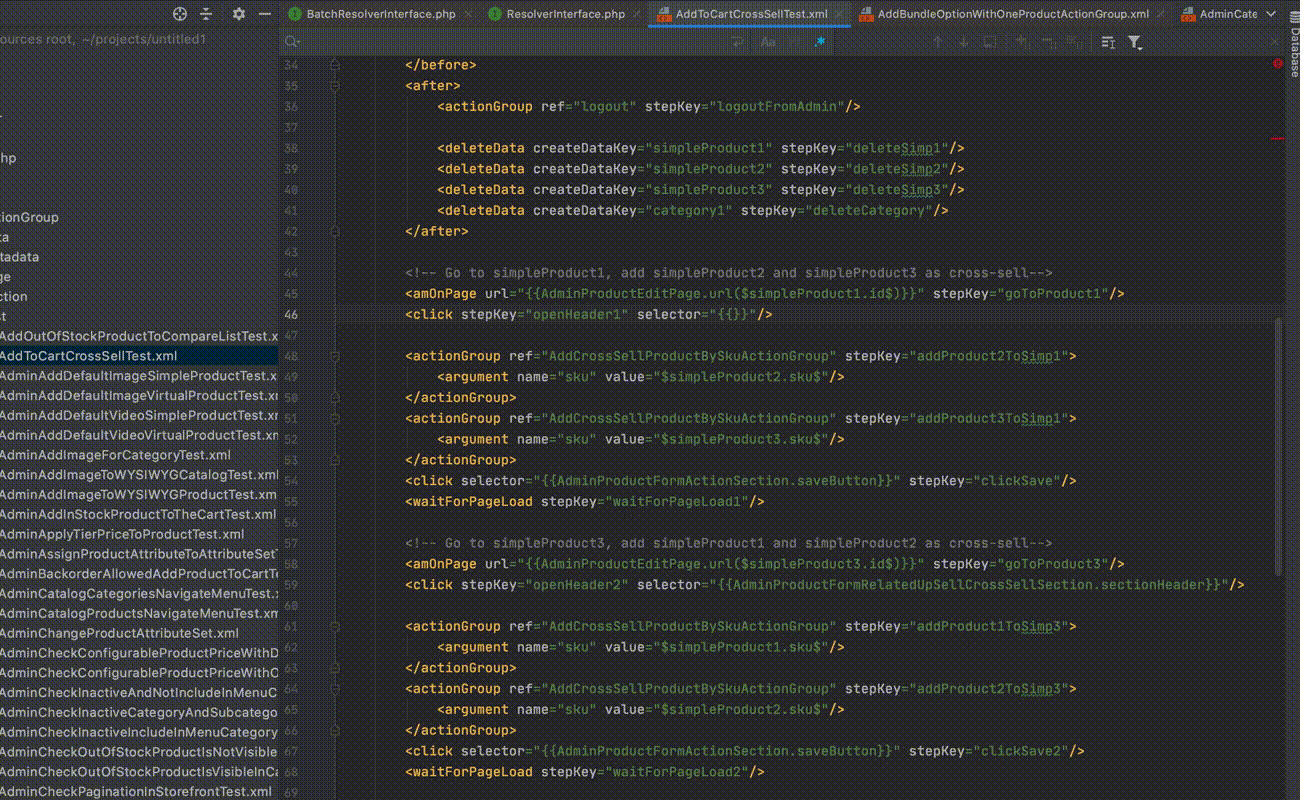Click into the find search field
Image resolution: width=1300 pixels, height=800 pixels.
click(x=500, y=42)
